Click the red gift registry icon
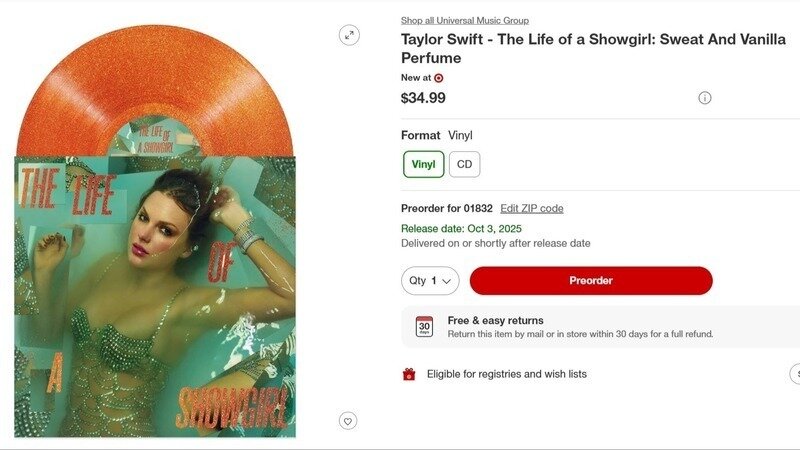800x450 pixels. tap(409, 374)
